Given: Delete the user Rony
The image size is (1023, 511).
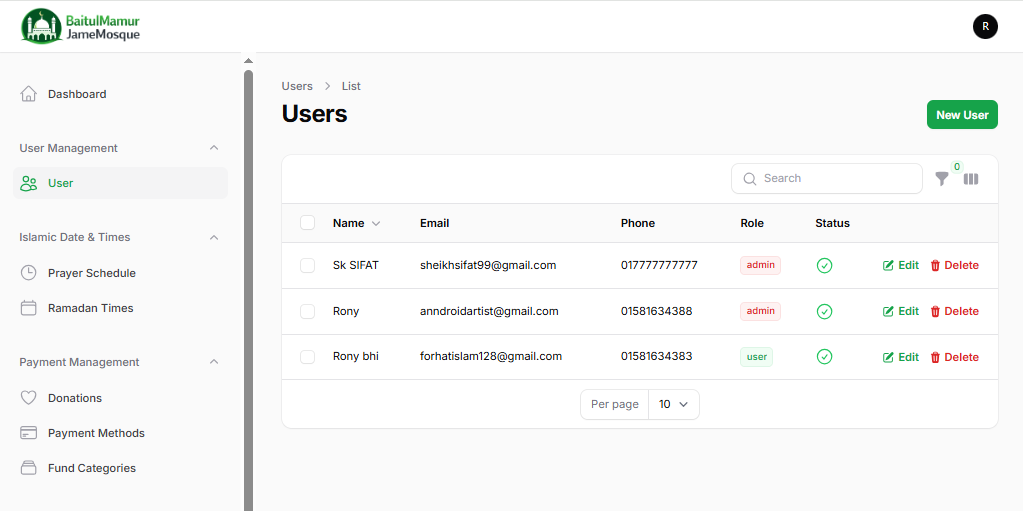Looking at the screenshot, I should [954, 312].
